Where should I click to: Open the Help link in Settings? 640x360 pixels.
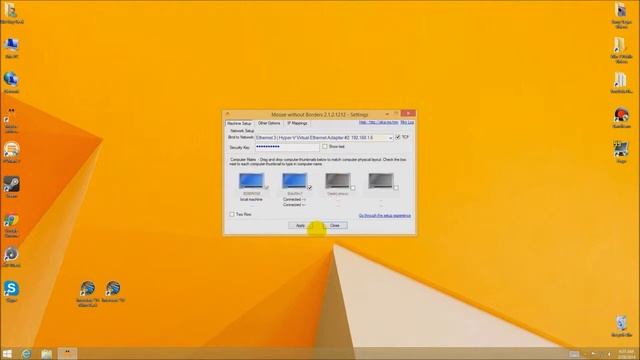click(x=378, y=122)
